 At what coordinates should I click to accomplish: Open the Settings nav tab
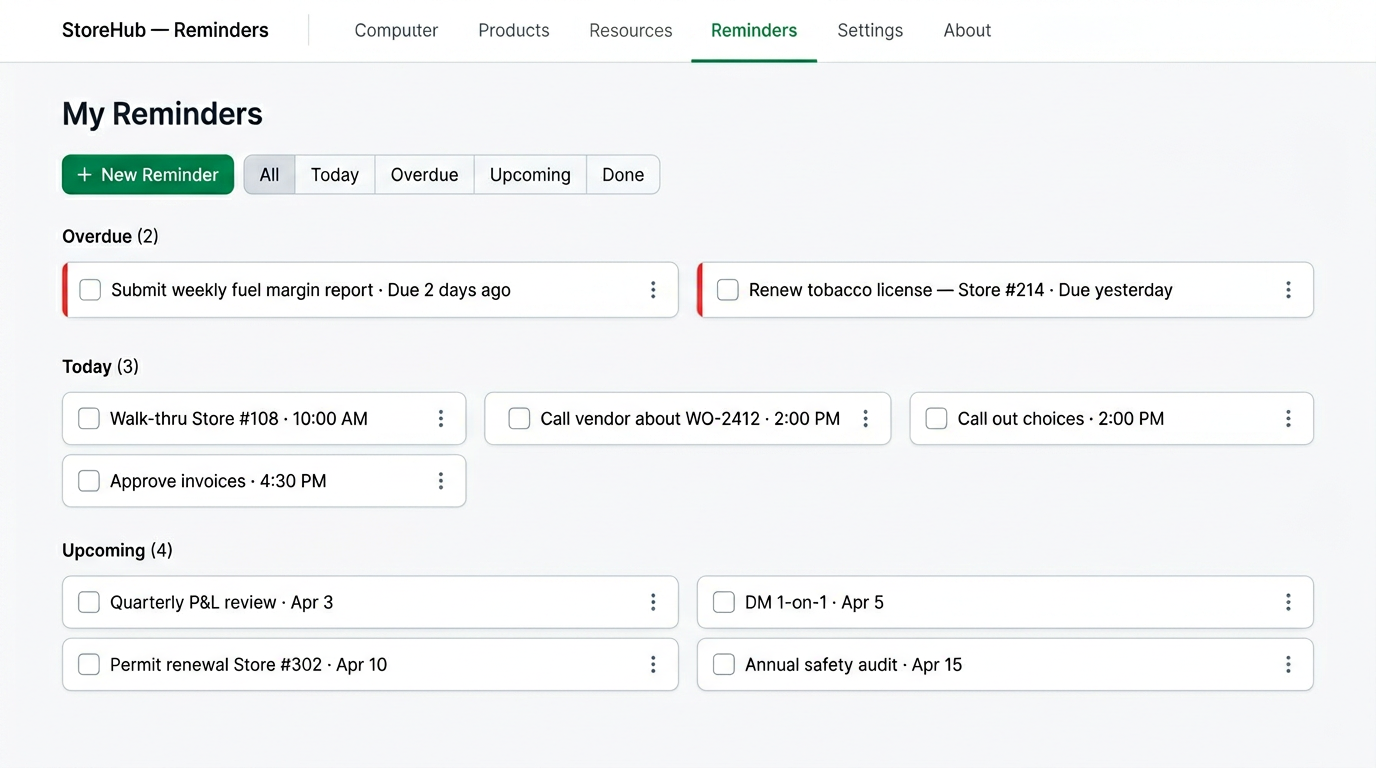[x=870, y=30]
